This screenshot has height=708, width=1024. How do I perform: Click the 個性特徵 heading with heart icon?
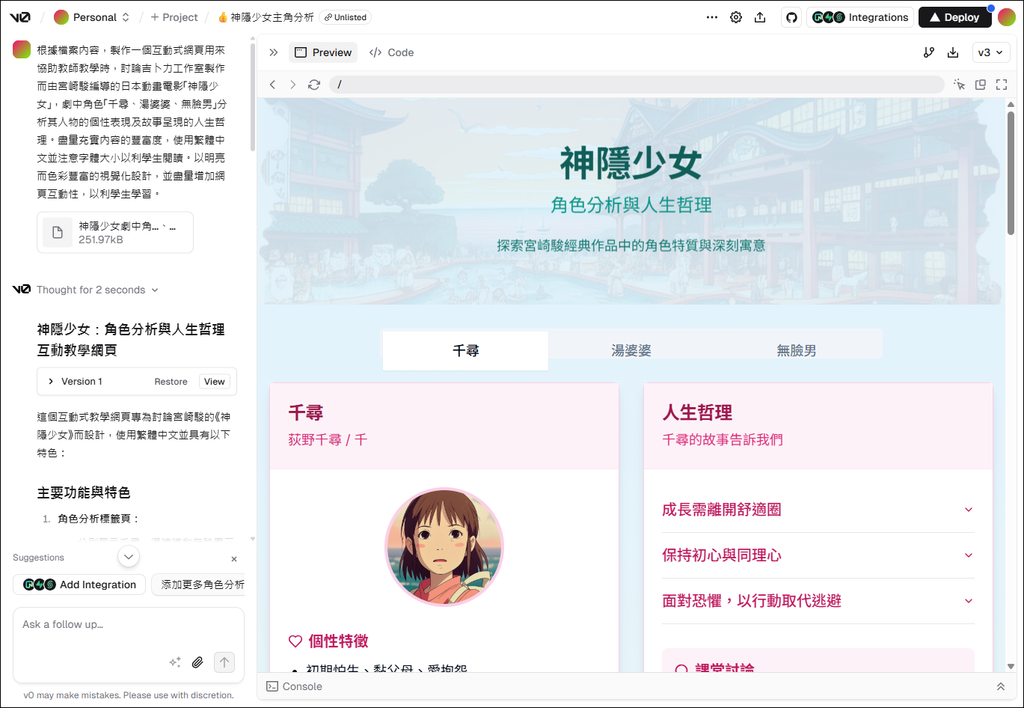coord(328,641)
